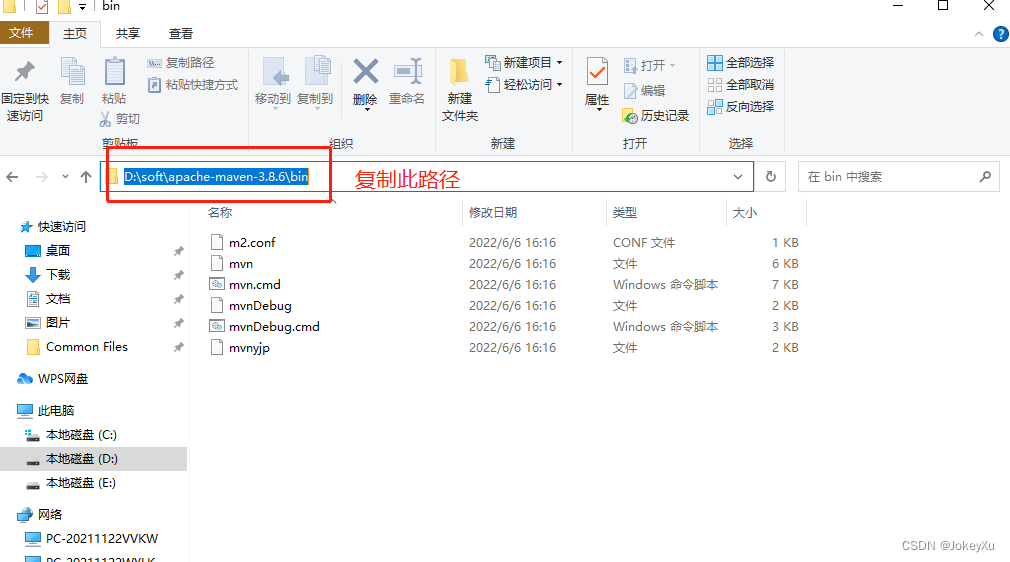Click the Properties (属性) checkmark icon
Image resolution: width=1010 pixels, height=562 pixels.
(x=597, y=72)
